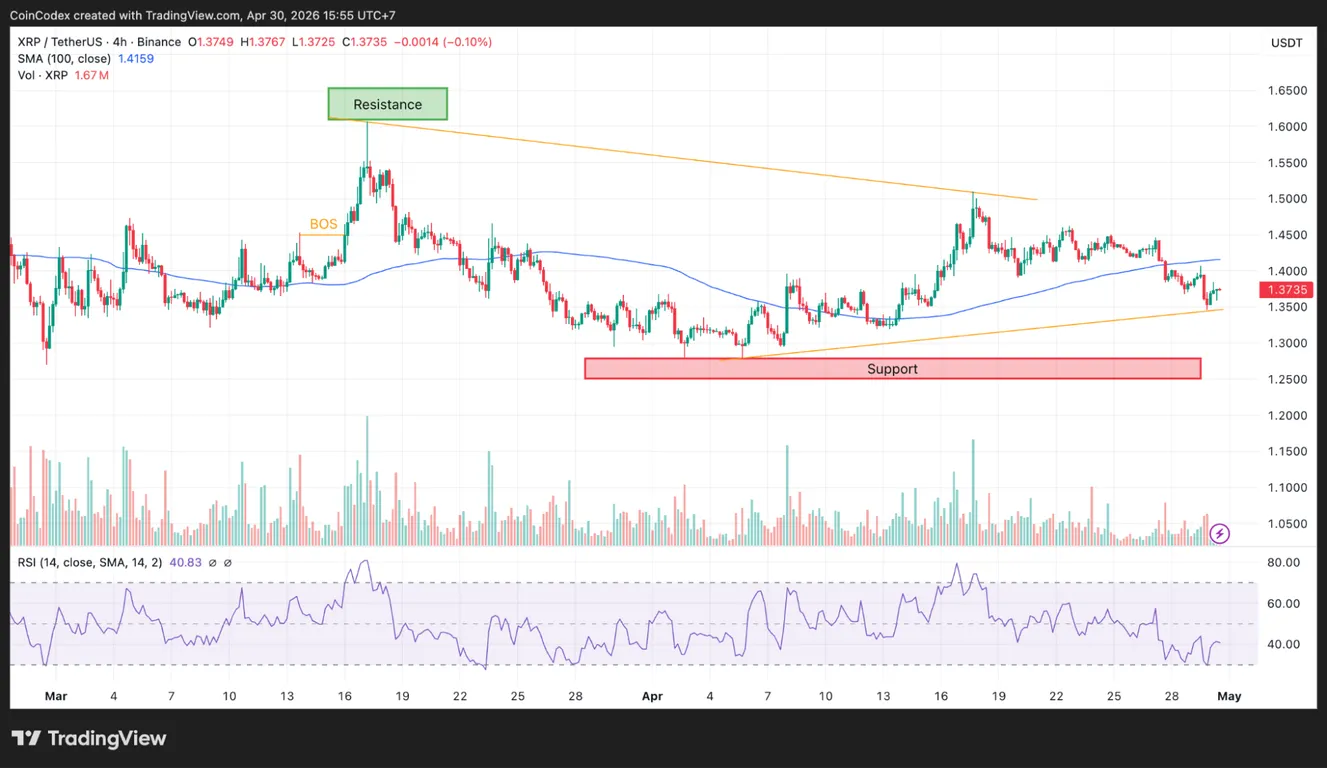Select the Vol · XRP indicator legend
The width and height of the screenshot is (1327, 768).
[43, 76]
